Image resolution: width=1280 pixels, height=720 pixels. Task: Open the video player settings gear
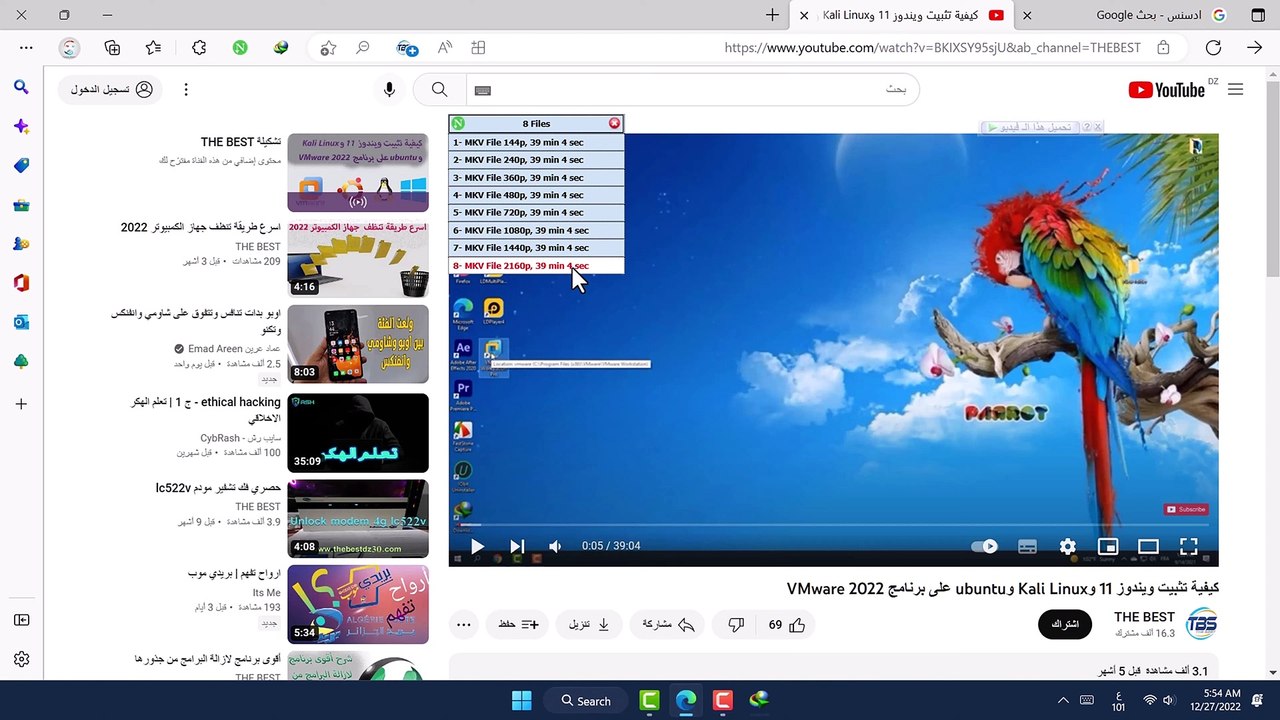[x=1067, y=546]
